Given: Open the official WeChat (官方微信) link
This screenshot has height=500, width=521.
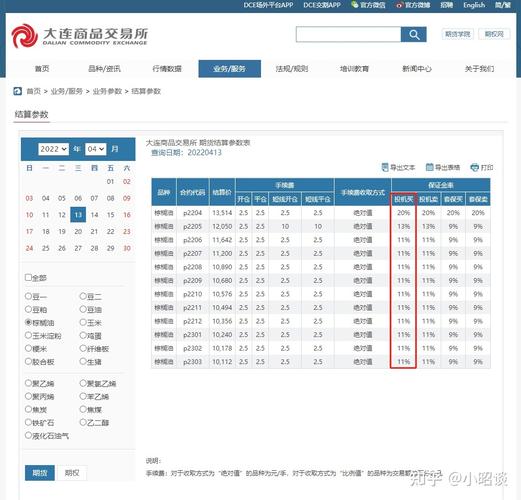Looking at the screenshot, I should (x=369, y=5).
